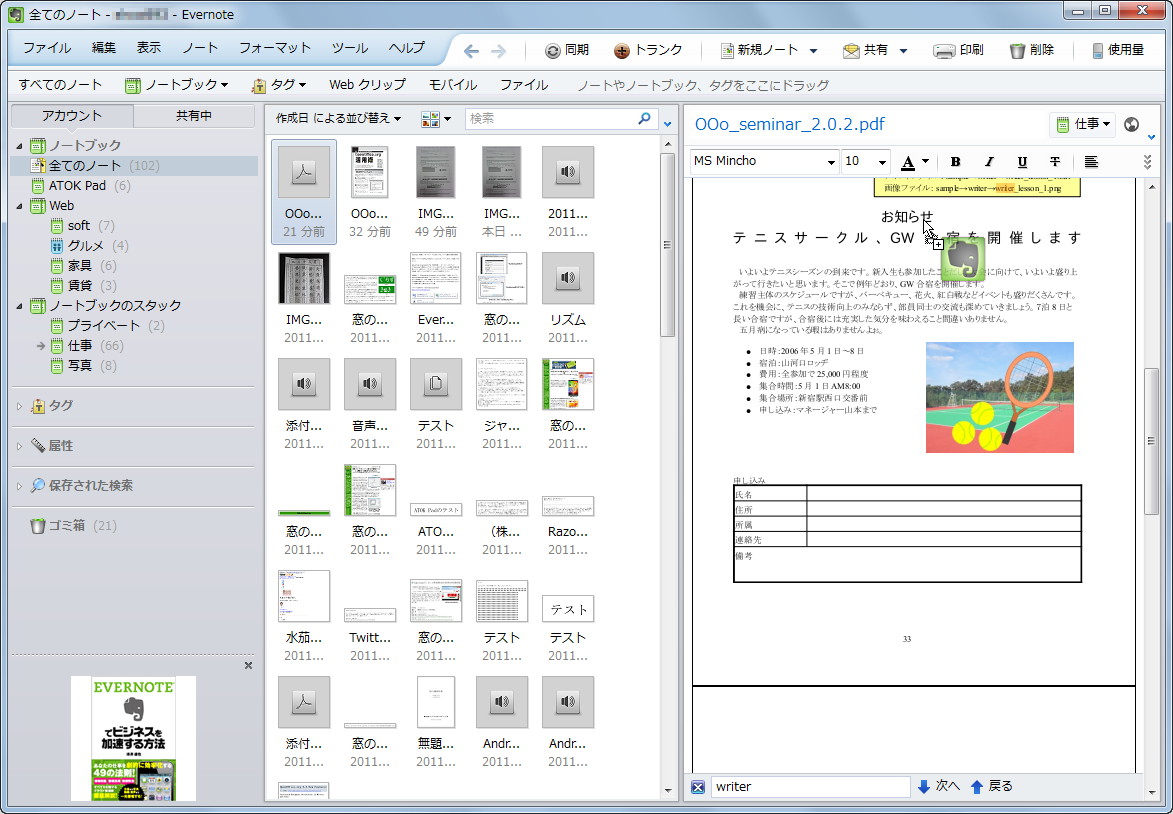
Task: Close the Evernote book advertisement
Action: 248,665
